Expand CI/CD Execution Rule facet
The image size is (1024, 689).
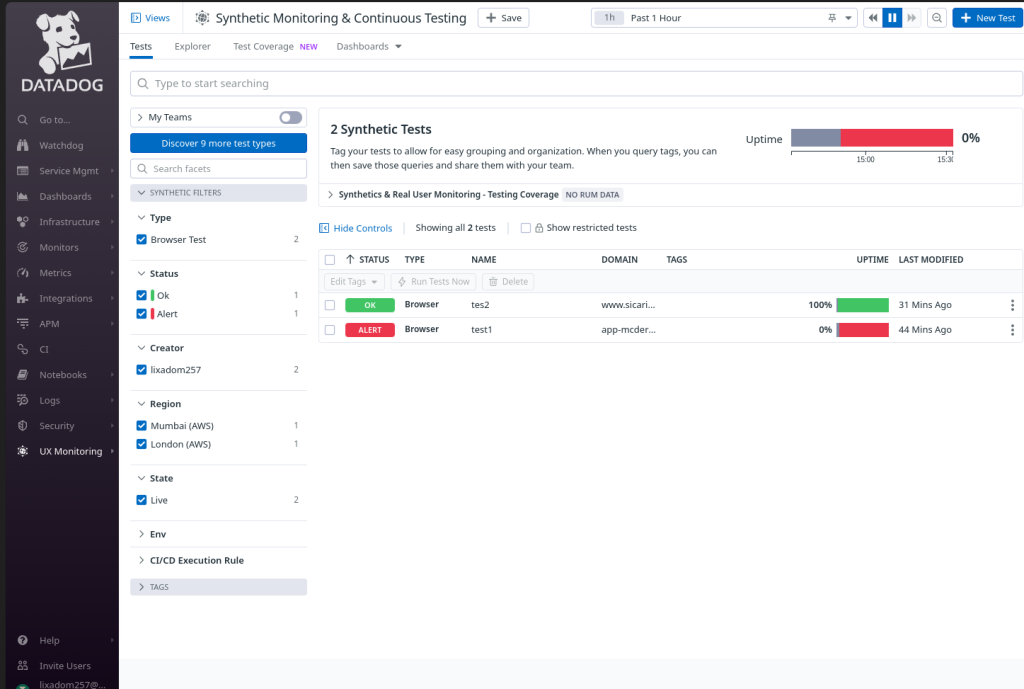pyautogui.click(x=141, y=560)
